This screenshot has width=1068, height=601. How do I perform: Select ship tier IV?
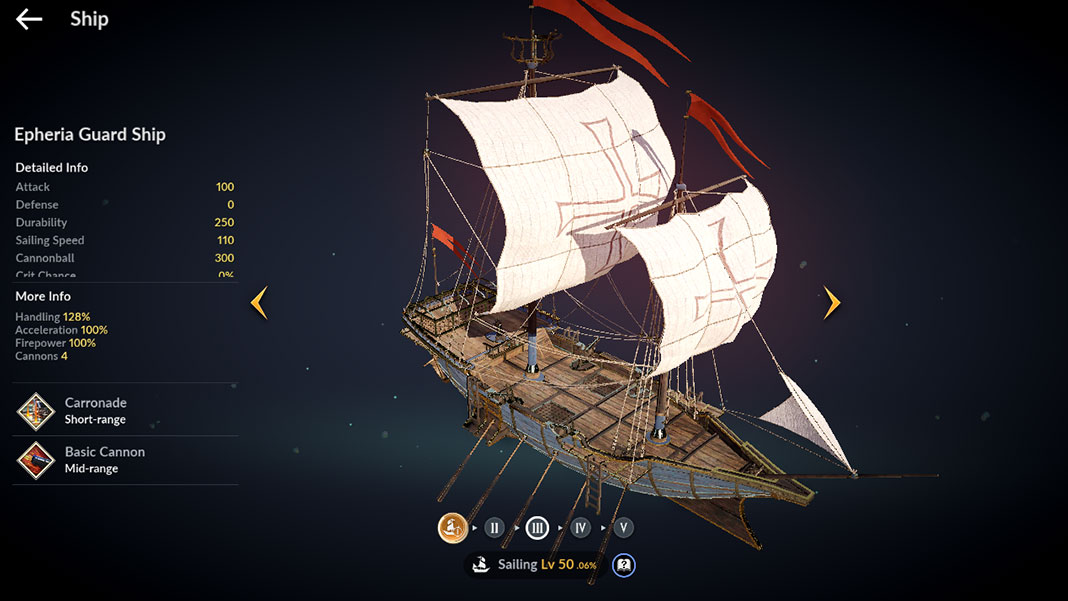[x=580, y=527]
